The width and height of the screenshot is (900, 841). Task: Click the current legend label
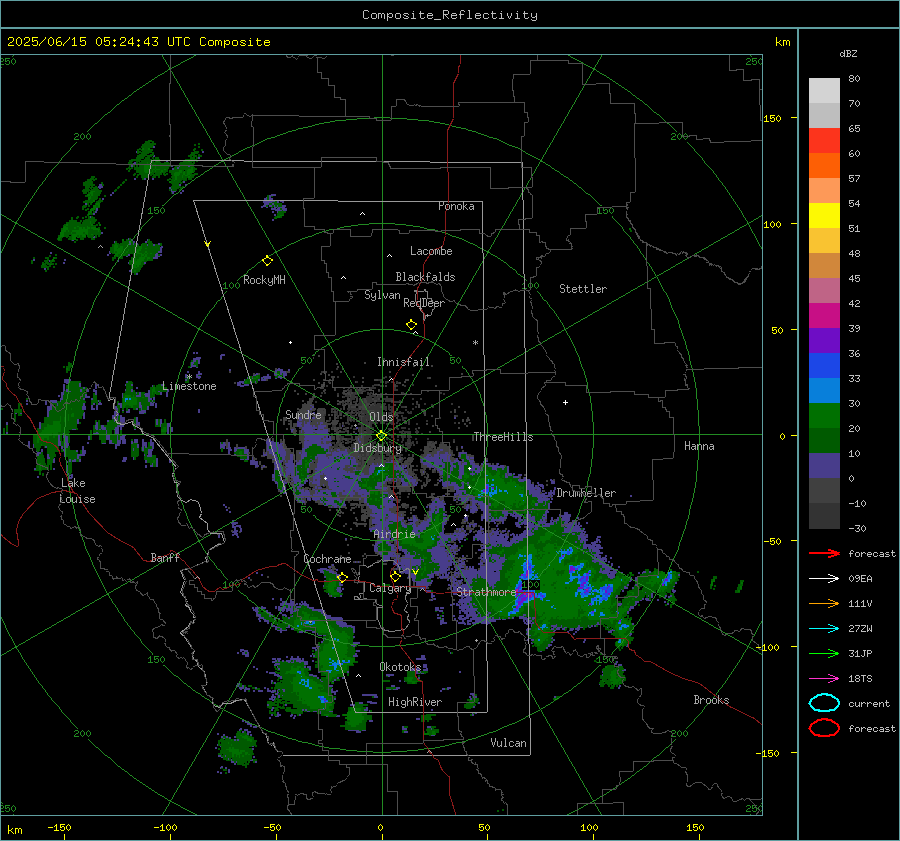pyautogui.click(x=869, y=704)
